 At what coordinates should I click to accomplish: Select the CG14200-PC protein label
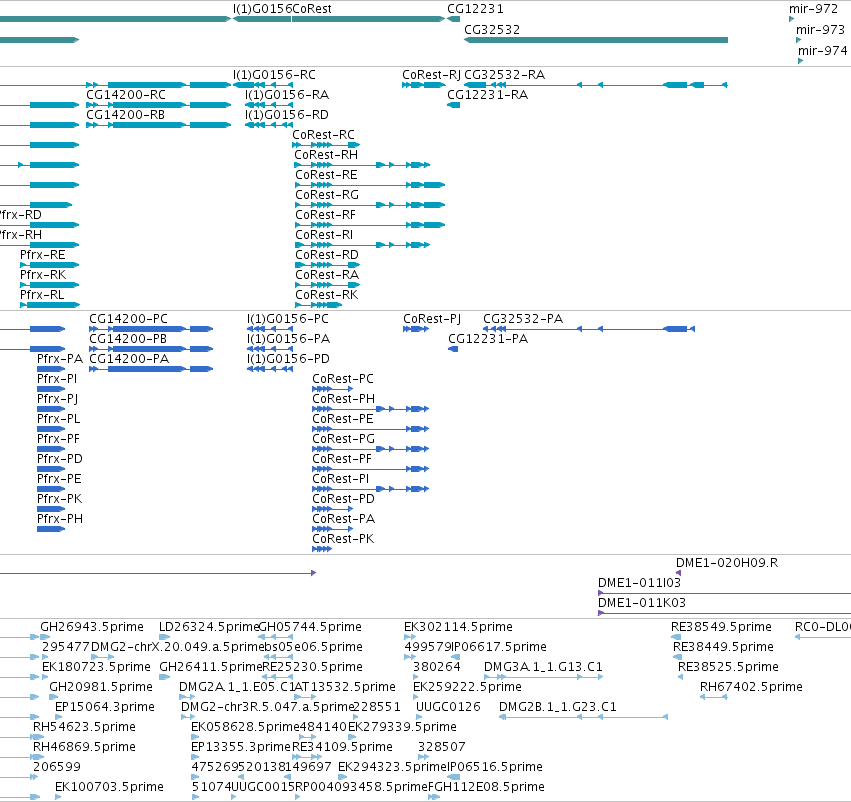pos(129,319)
